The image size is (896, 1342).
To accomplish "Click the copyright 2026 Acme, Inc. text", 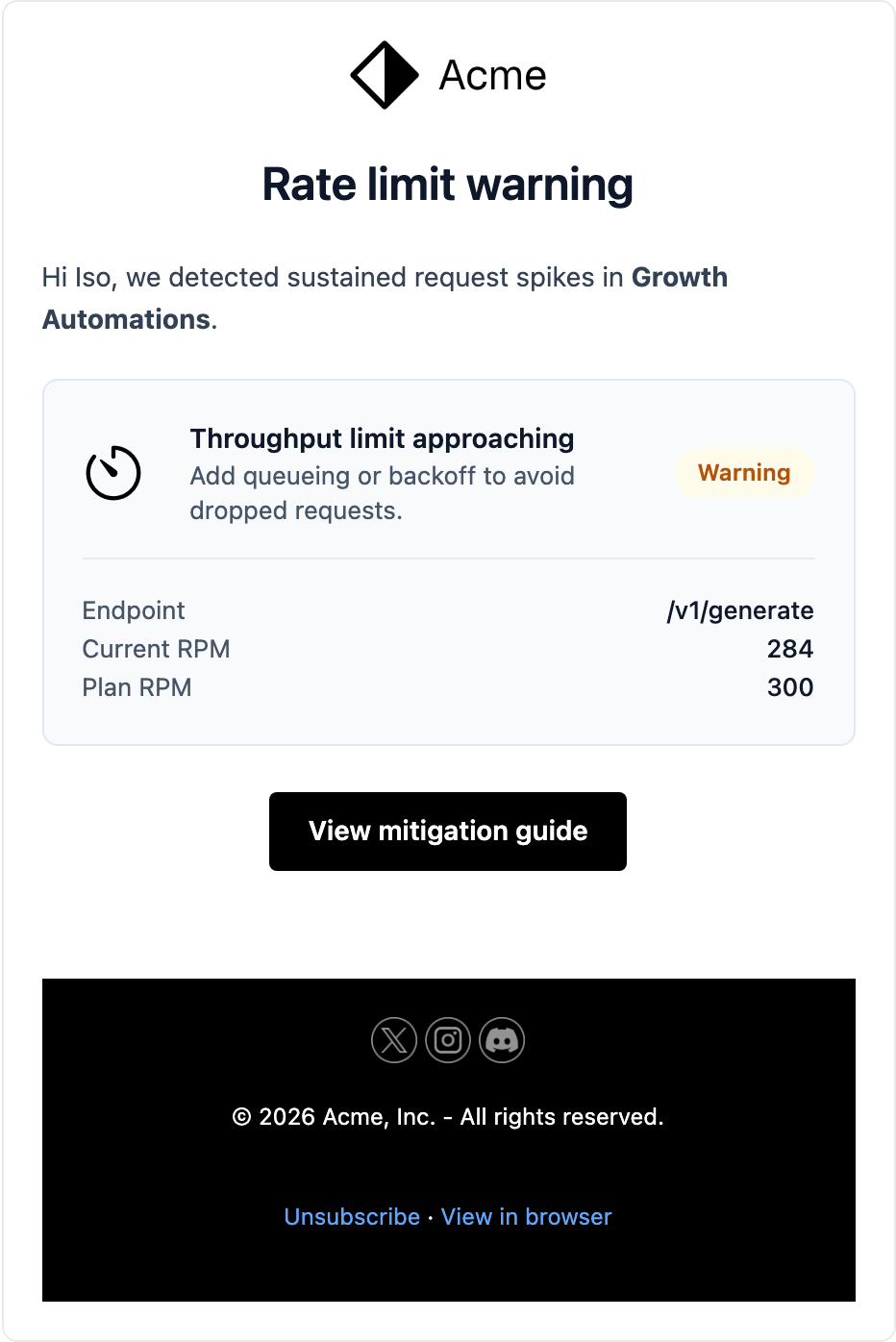I will point(448,1117).
